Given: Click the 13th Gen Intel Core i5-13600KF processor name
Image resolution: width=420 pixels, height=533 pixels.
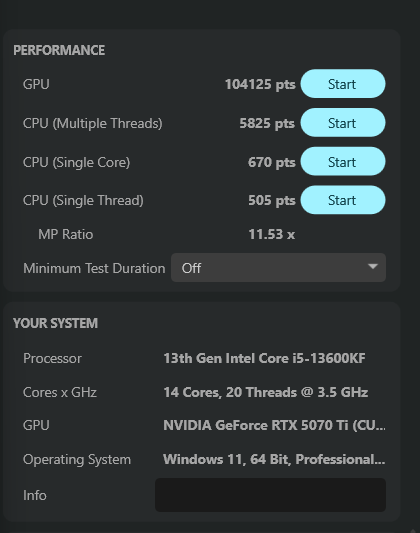Looking at the screenshot, I should coord(264,358).
